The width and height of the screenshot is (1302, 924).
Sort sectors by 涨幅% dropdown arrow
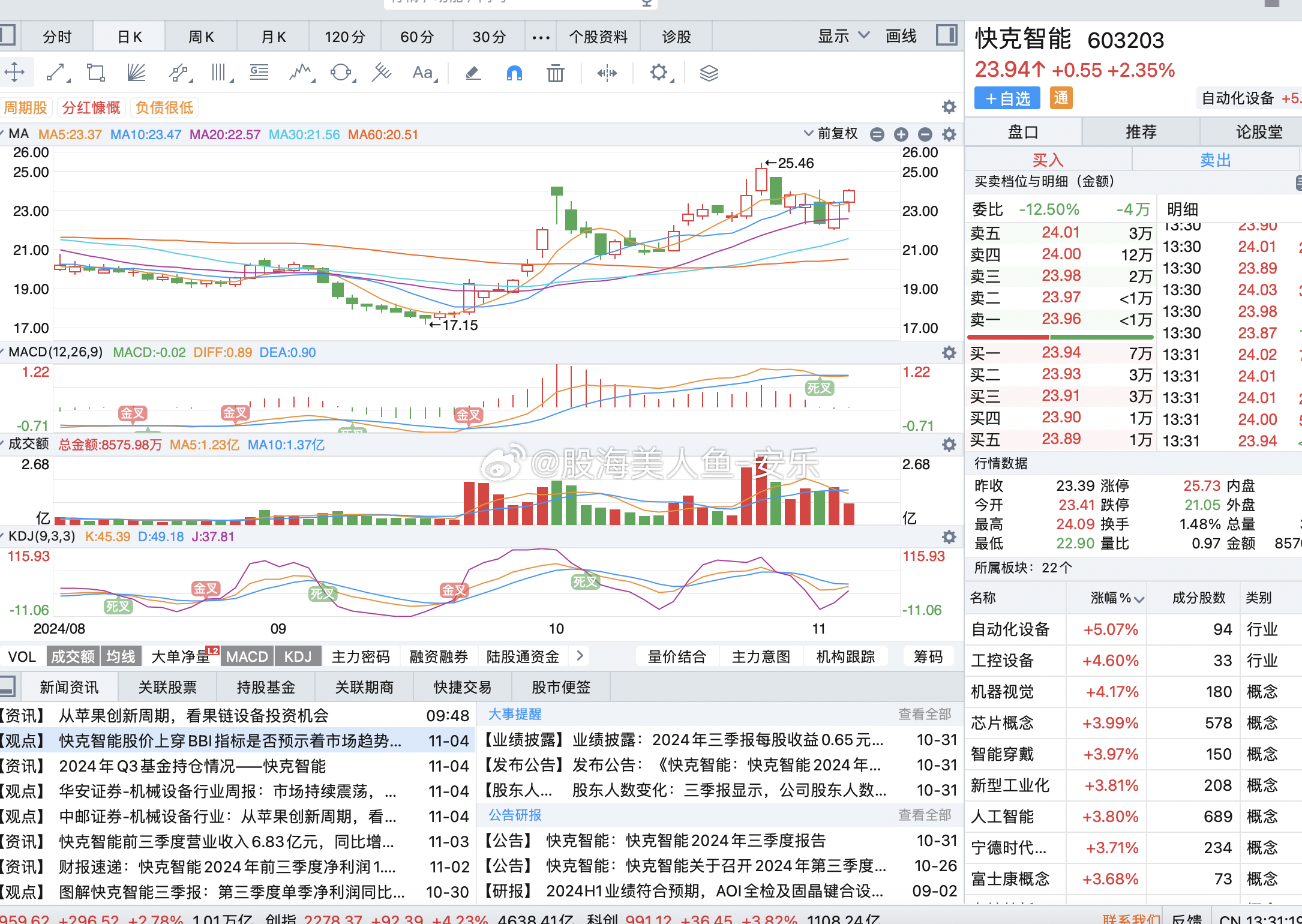[1139, 599]
